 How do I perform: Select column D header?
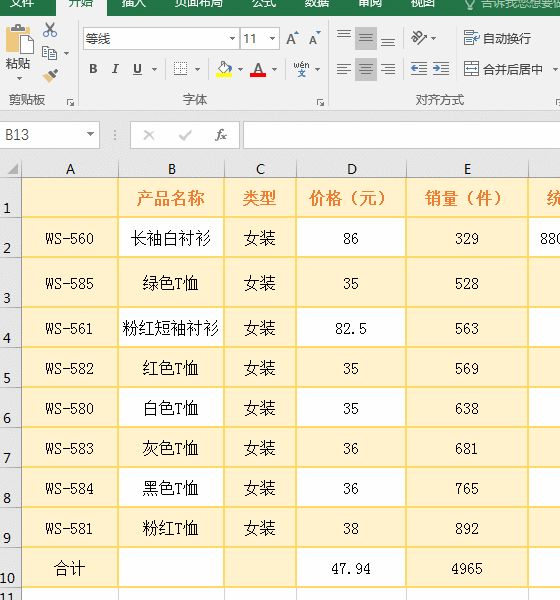pos(351,169)
